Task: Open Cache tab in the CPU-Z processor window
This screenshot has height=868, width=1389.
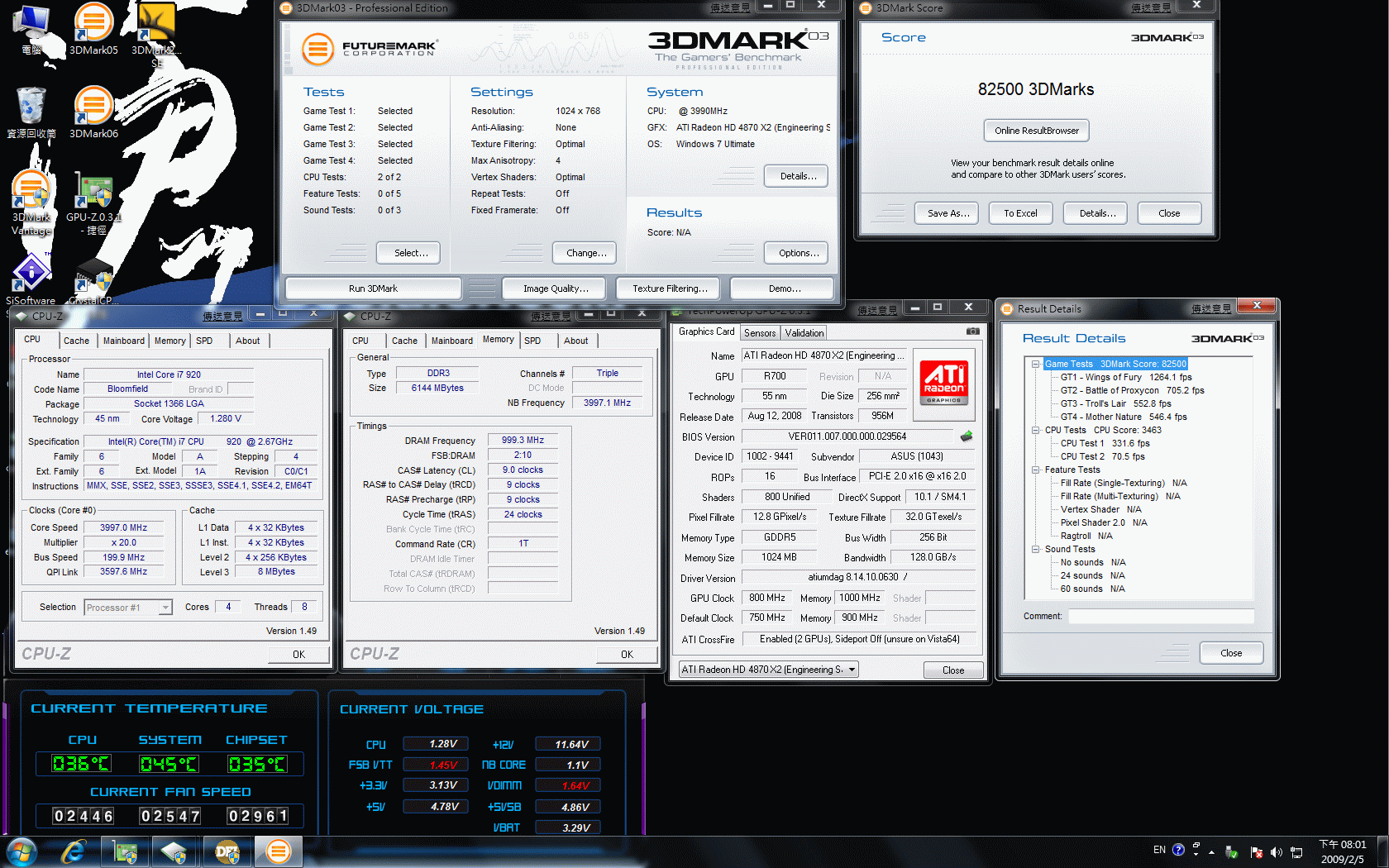Action: click(76, 341)
